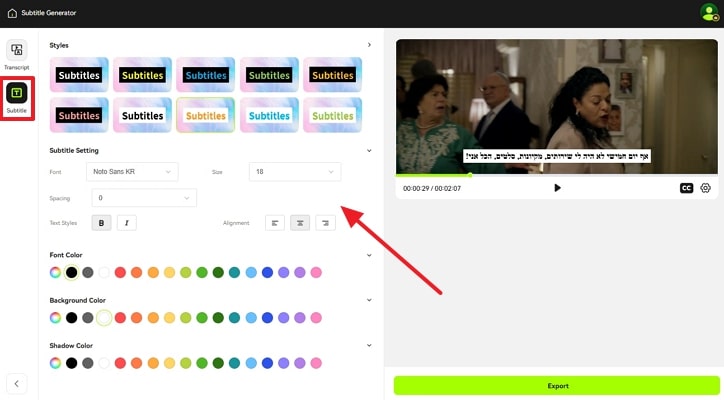This screenshot has width=724, height=400.
Task: Select blue text on white style preset
Action: 269,115
